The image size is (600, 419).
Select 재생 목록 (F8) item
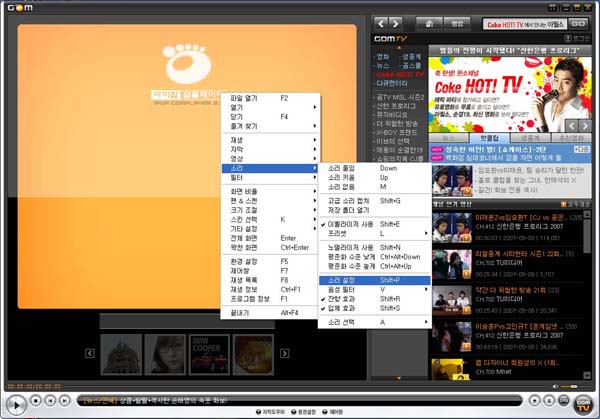[x=270, y=280]
